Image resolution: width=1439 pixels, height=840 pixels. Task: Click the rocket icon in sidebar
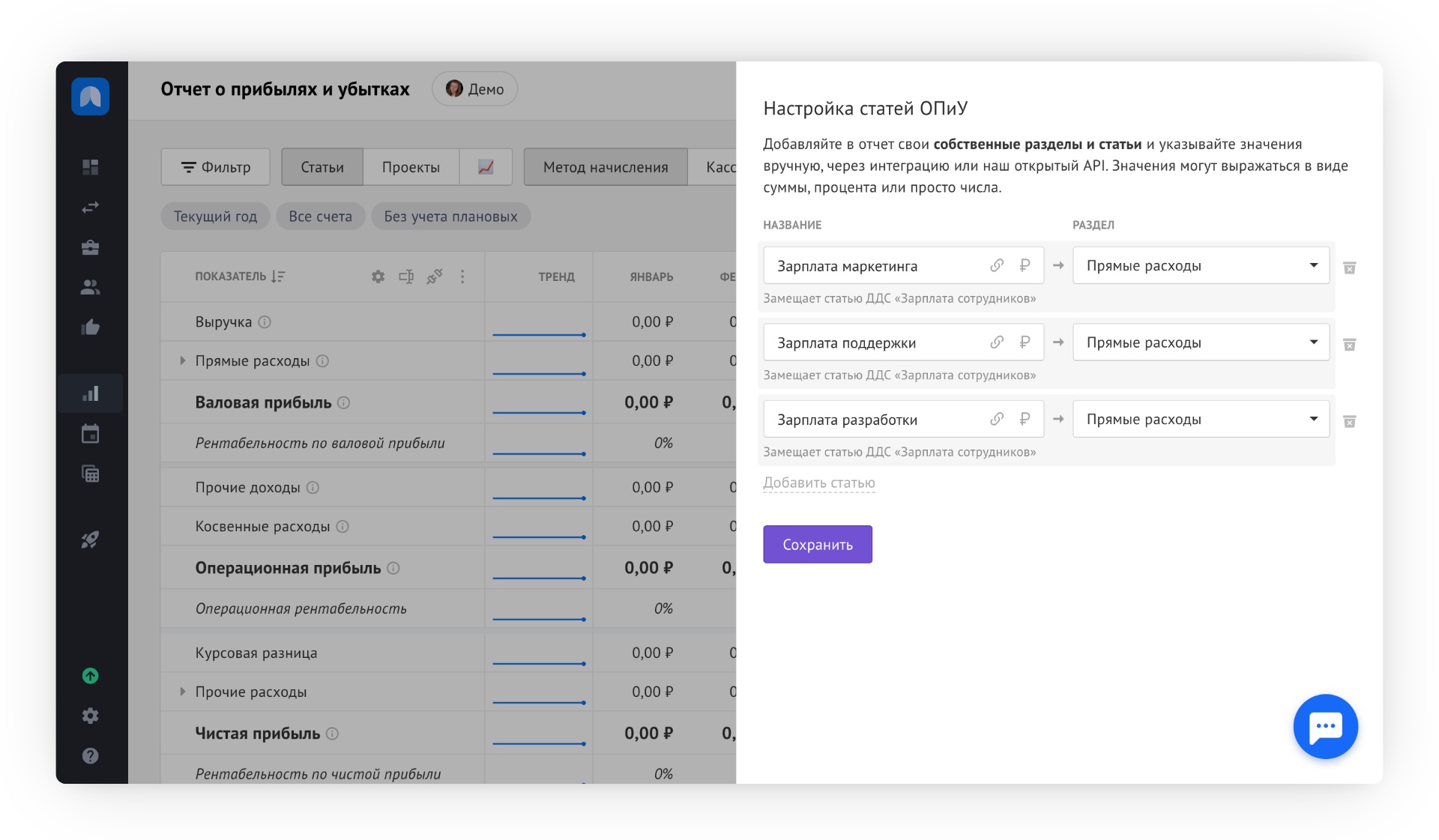[x=91, y=540]
